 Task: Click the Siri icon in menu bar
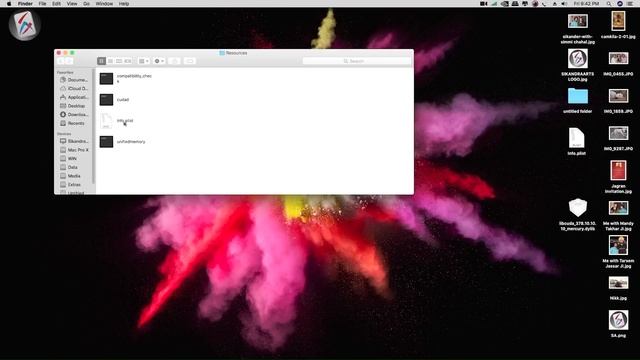click(620, 4)
